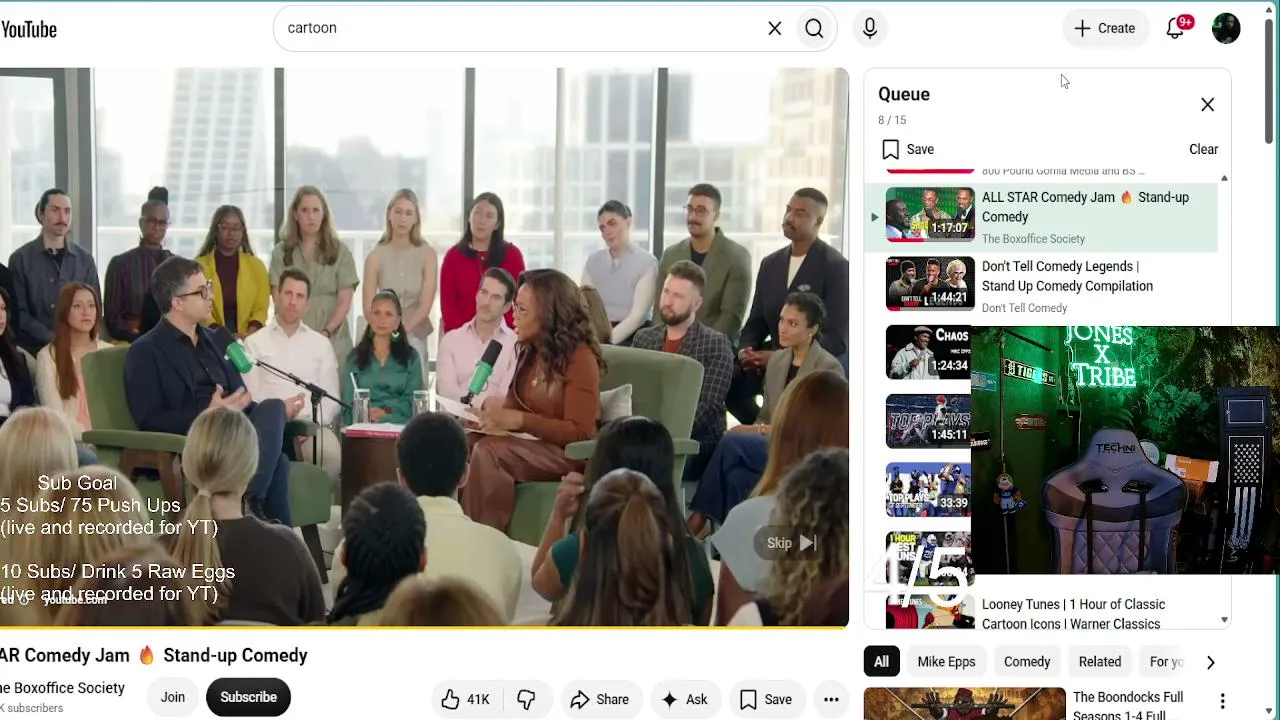Save the video using the button beside Ask
1280x720 pixels.
(x=766, y=699)
